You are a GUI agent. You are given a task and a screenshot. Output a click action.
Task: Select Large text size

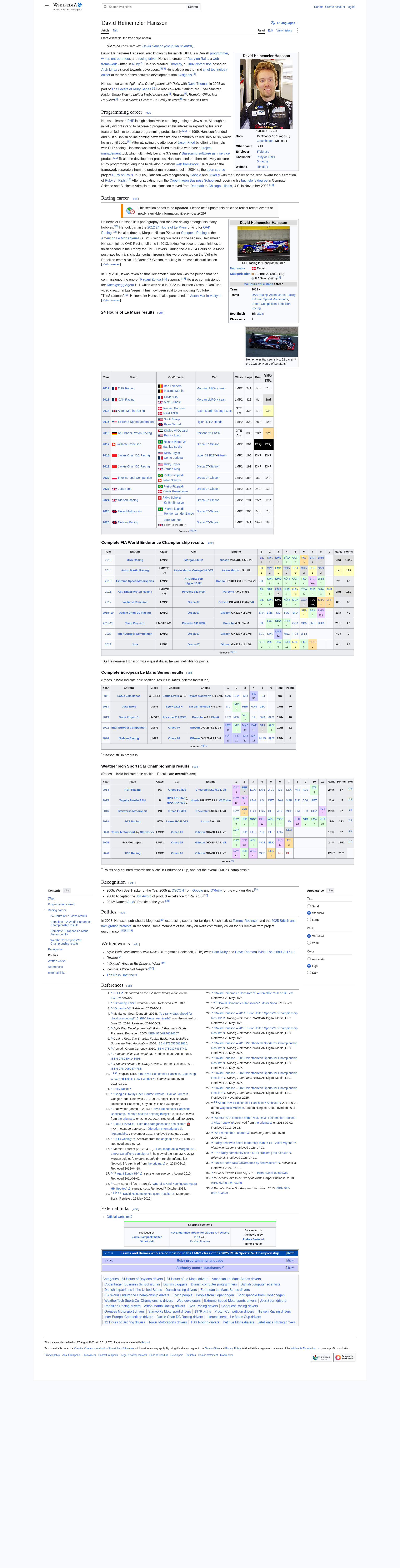pos(309,920)
